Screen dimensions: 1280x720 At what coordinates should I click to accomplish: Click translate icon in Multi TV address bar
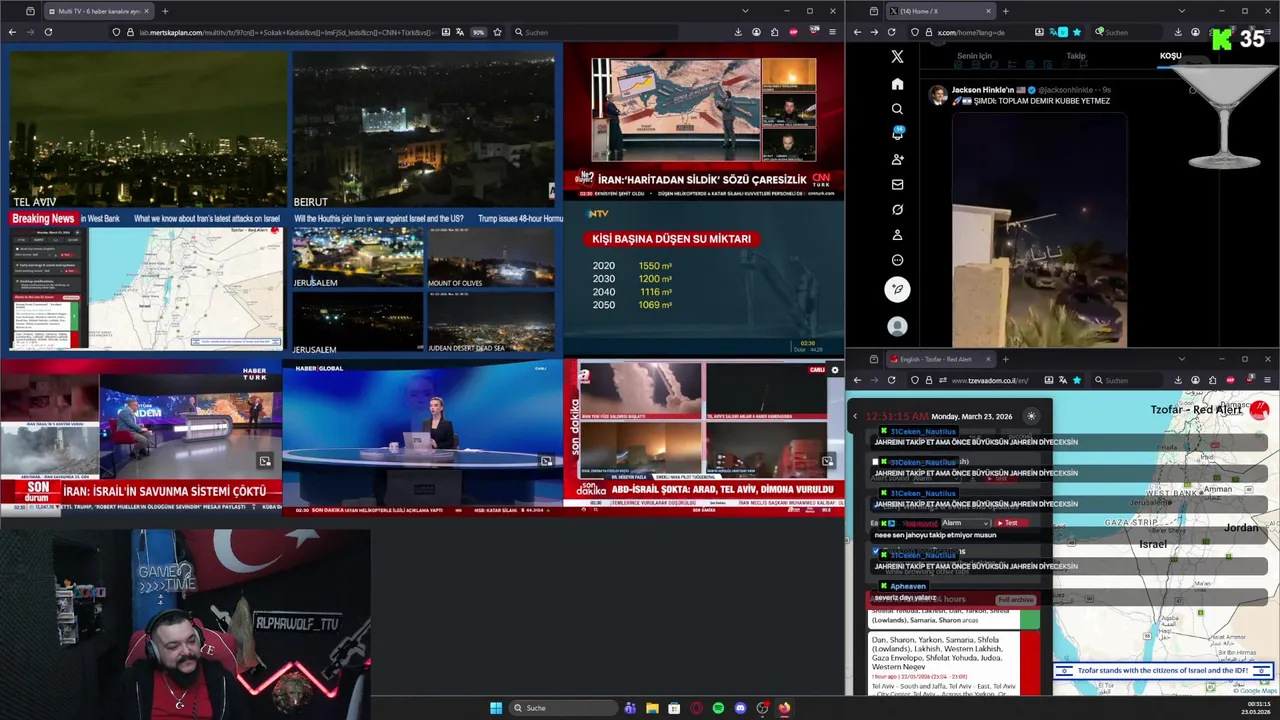point(460,32)
